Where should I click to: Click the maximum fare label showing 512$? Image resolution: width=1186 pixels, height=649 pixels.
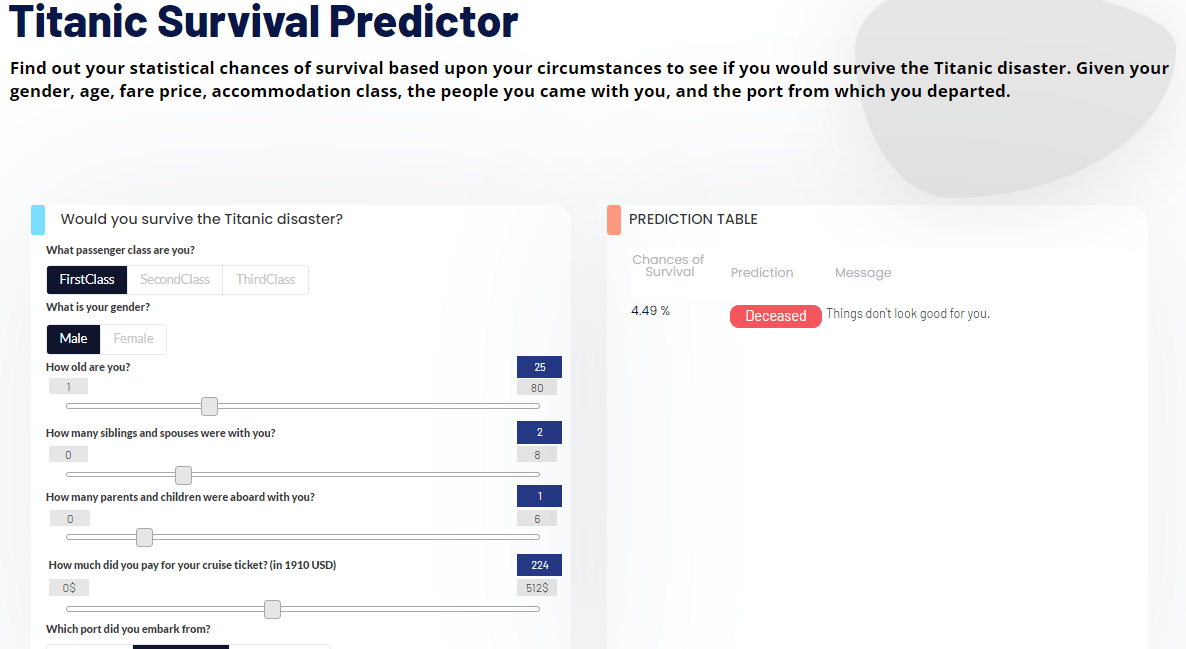pyautogui.click(x=537, y=587)
